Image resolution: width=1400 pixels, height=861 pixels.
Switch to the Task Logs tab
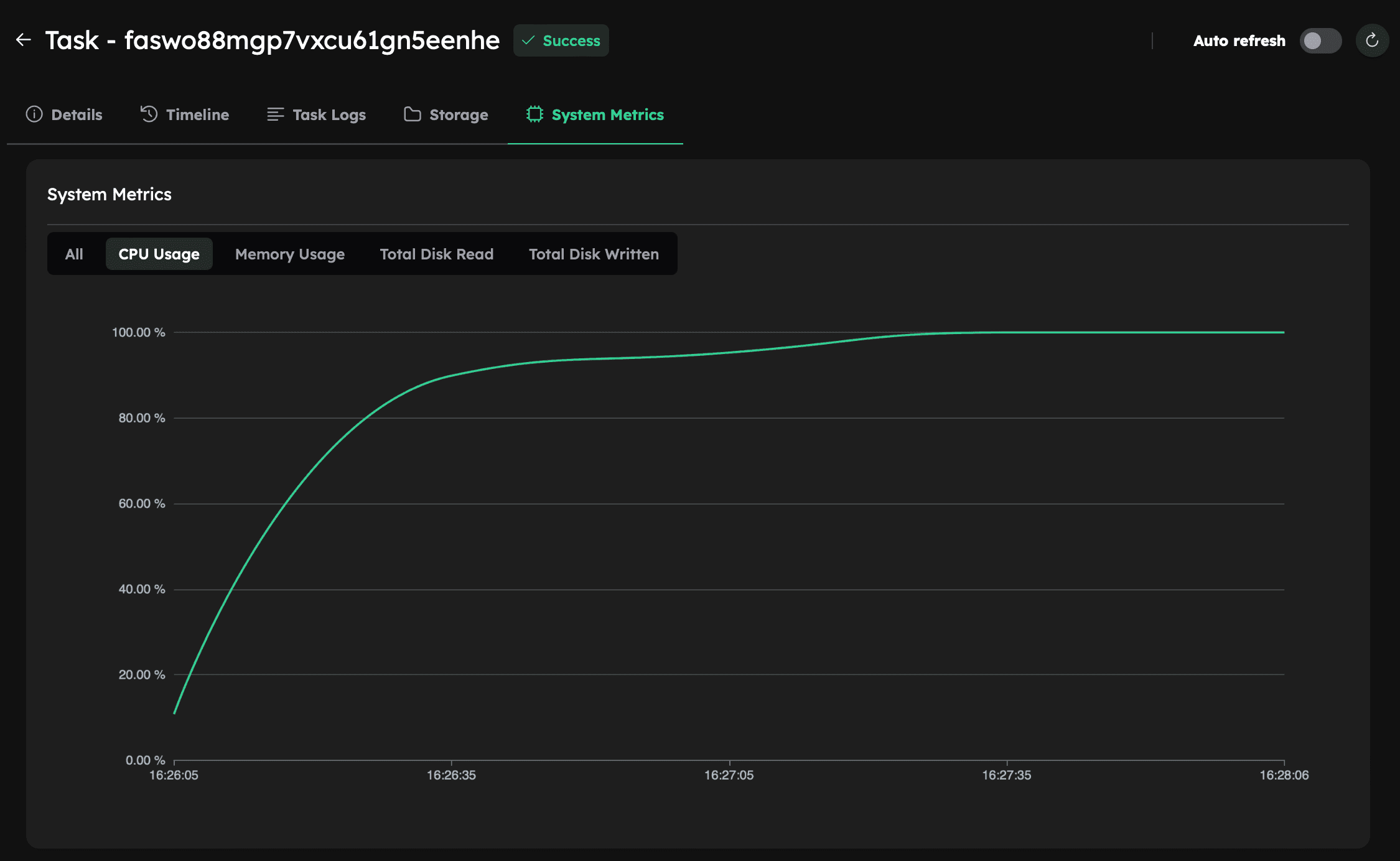pyautogui.click(x=329, y=114)
